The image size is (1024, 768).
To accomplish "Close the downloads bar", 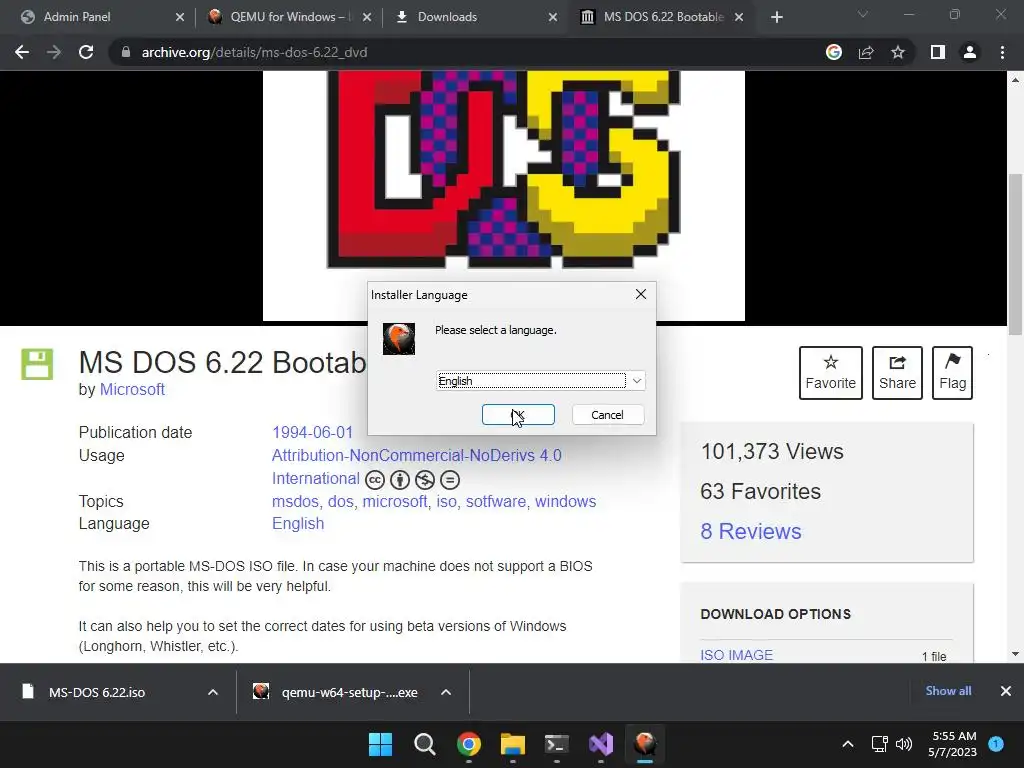I will click(1006, 691).
